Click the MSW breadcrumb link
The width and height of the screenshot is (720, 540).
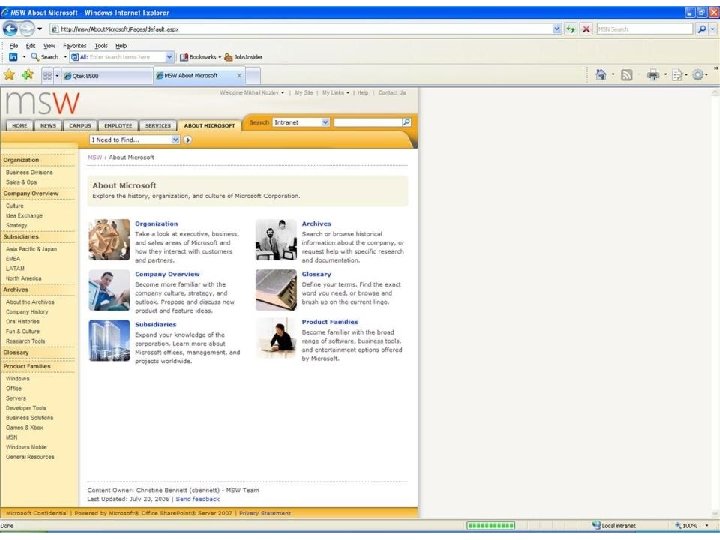pyautogui.click(x=95, y=157)
